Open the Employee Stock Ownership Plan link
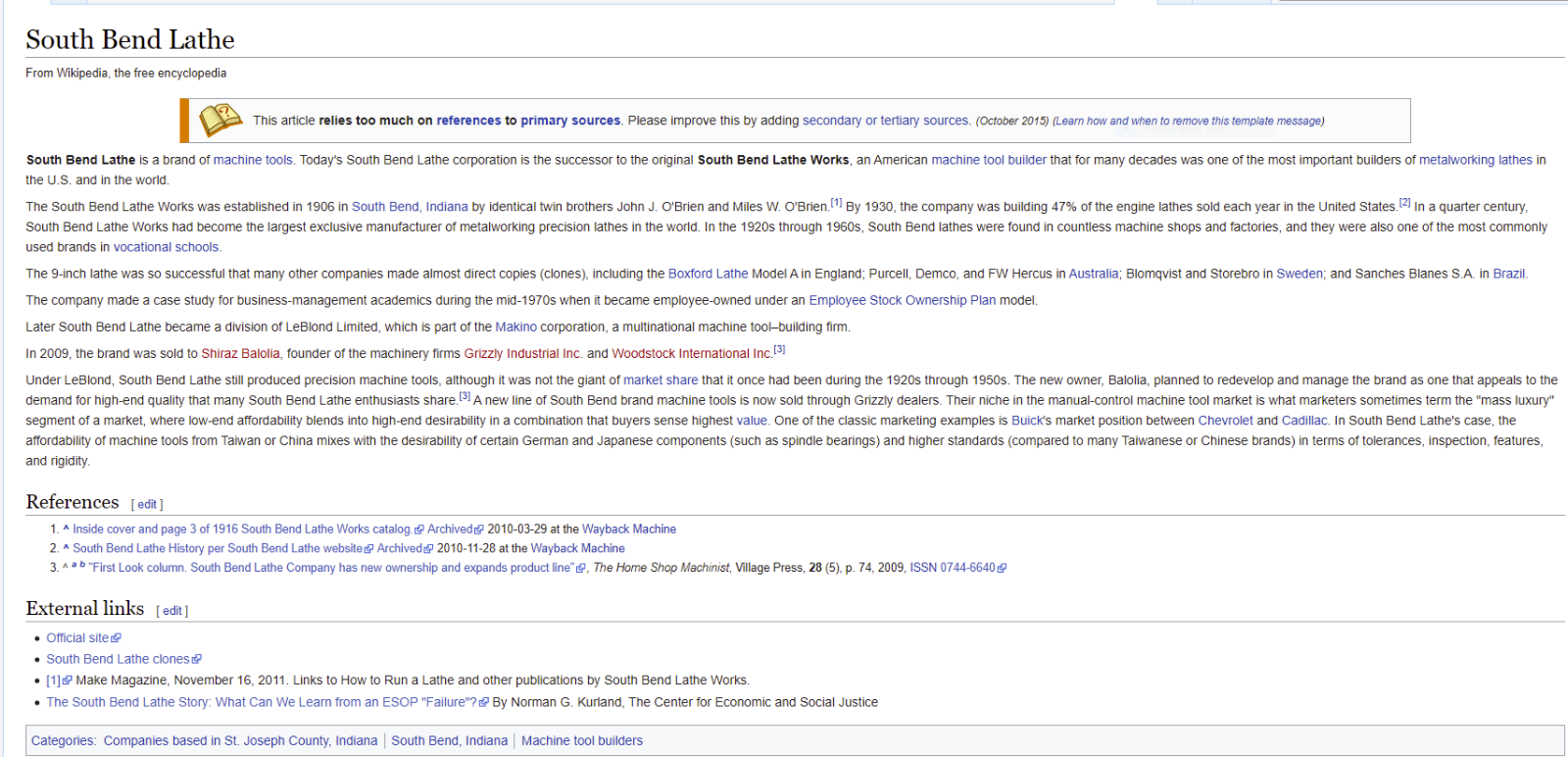1568x757 pixels. point(902,300)
